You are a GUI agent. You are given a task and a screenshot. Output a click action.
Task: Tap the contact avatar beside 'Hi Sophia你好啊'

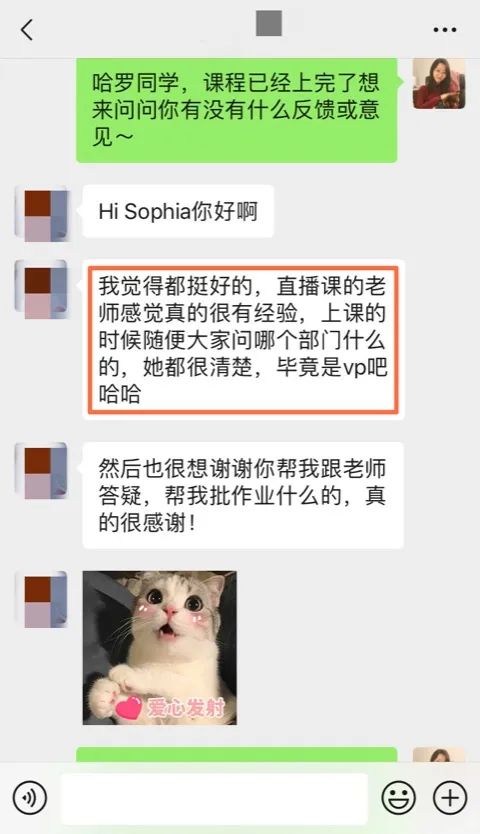click(42, 214)
